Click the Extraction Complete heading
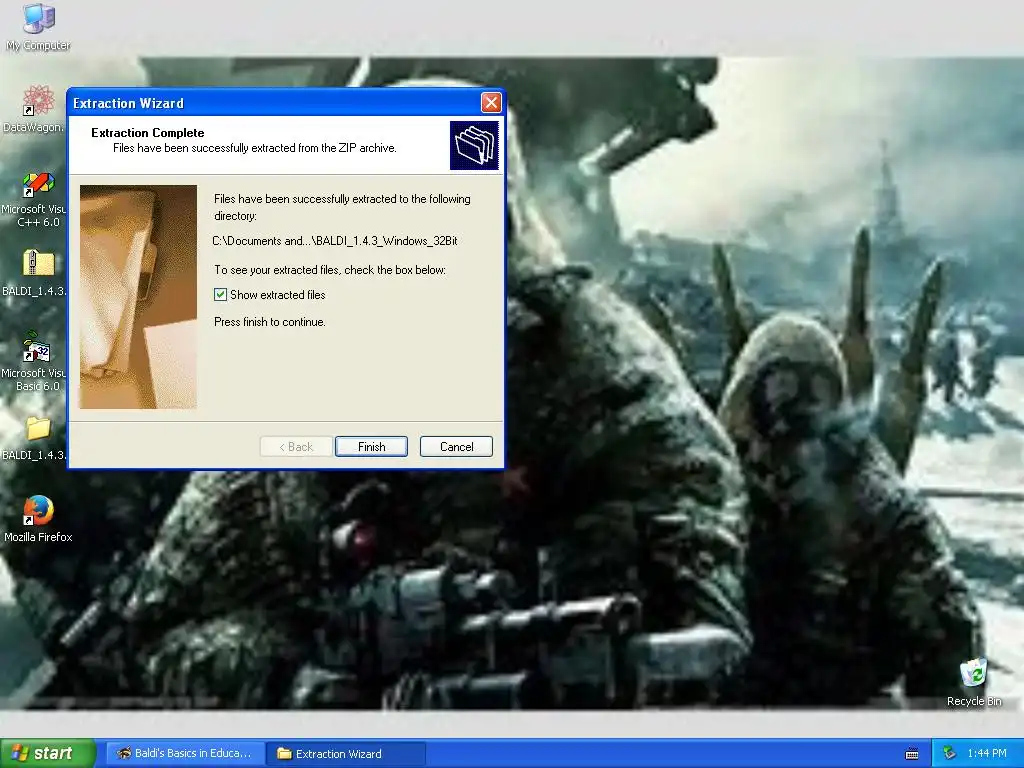 pos(148,133)
